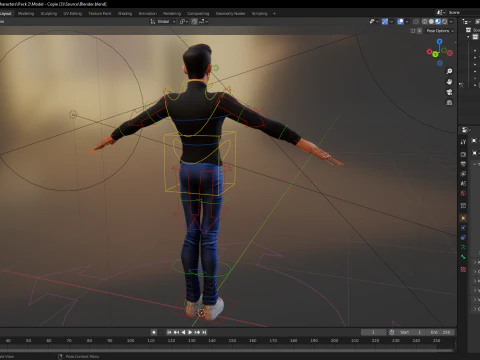The image size is (480, 360).
Task: Jump to previous keyframe in timeline
Action: click(x=176, y=332)
